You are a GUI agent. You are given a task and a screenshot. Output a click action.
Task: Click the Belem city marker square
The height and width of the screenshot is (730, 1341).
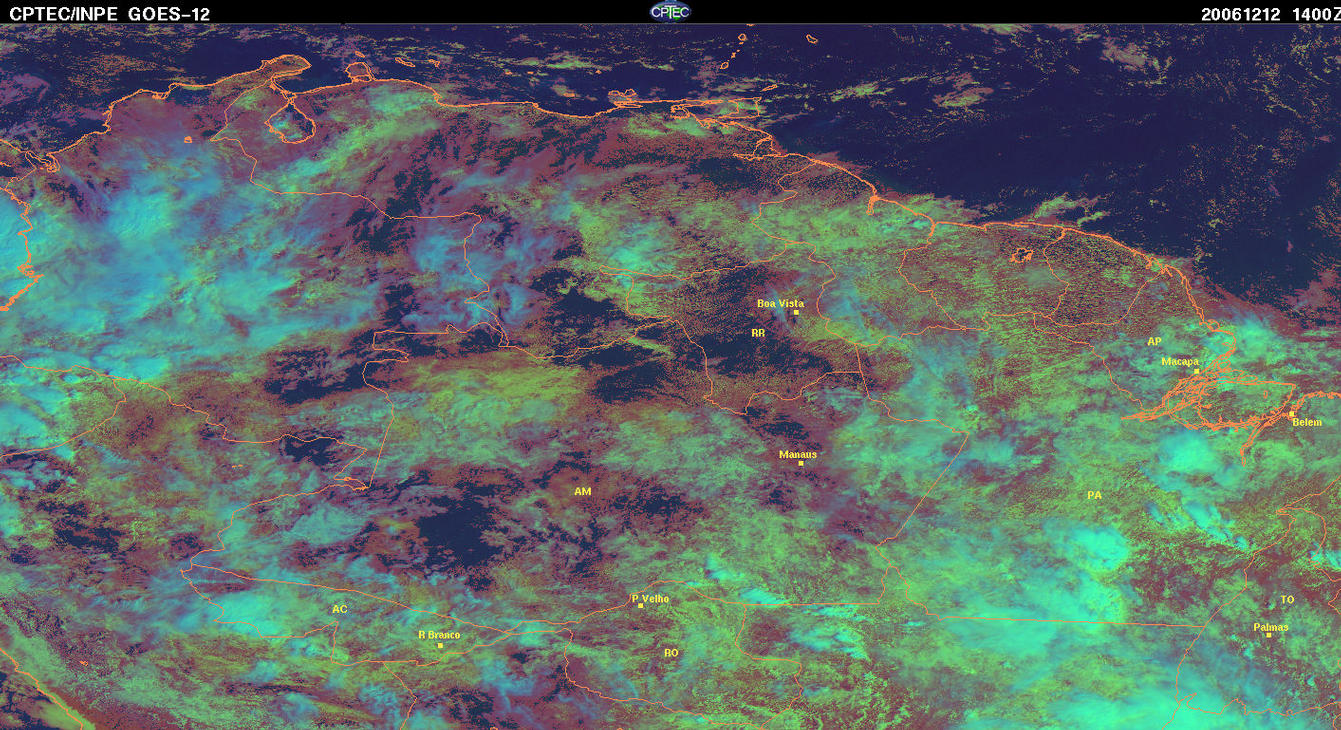(x=1291, y=413)
